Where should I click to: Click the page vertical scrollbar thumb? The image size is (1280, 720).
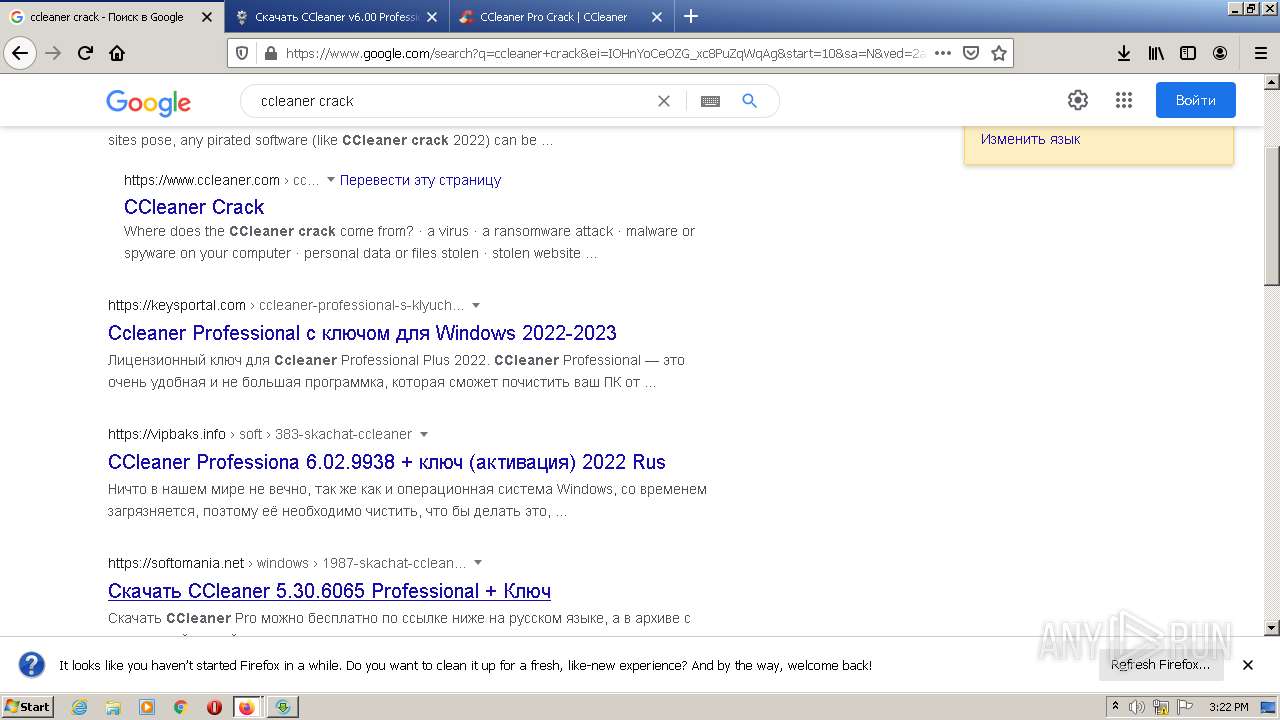1272,215
